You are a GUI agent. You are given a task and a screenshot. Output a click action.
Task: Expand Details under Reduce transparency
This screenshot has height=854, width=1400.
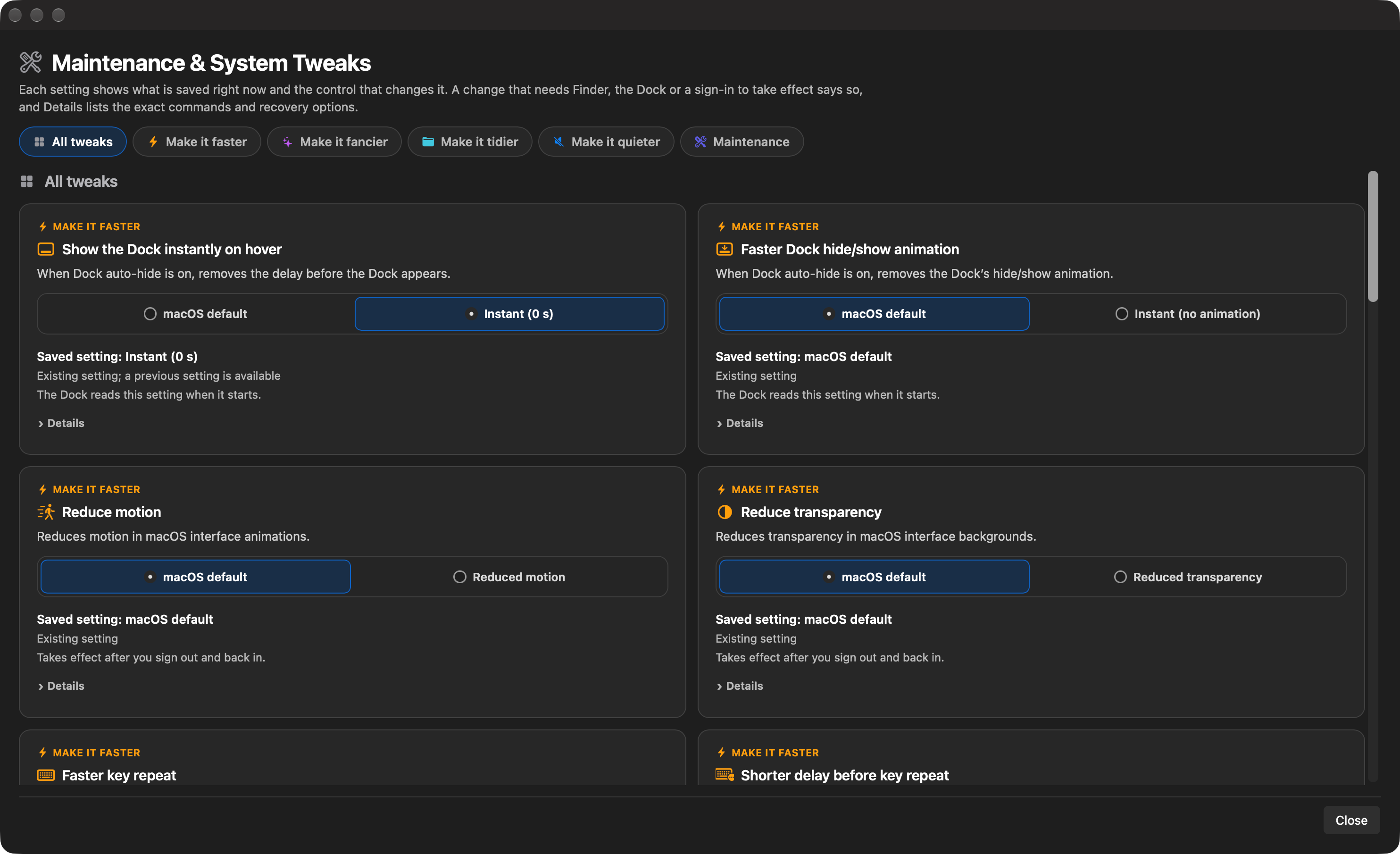pos(740,686)
